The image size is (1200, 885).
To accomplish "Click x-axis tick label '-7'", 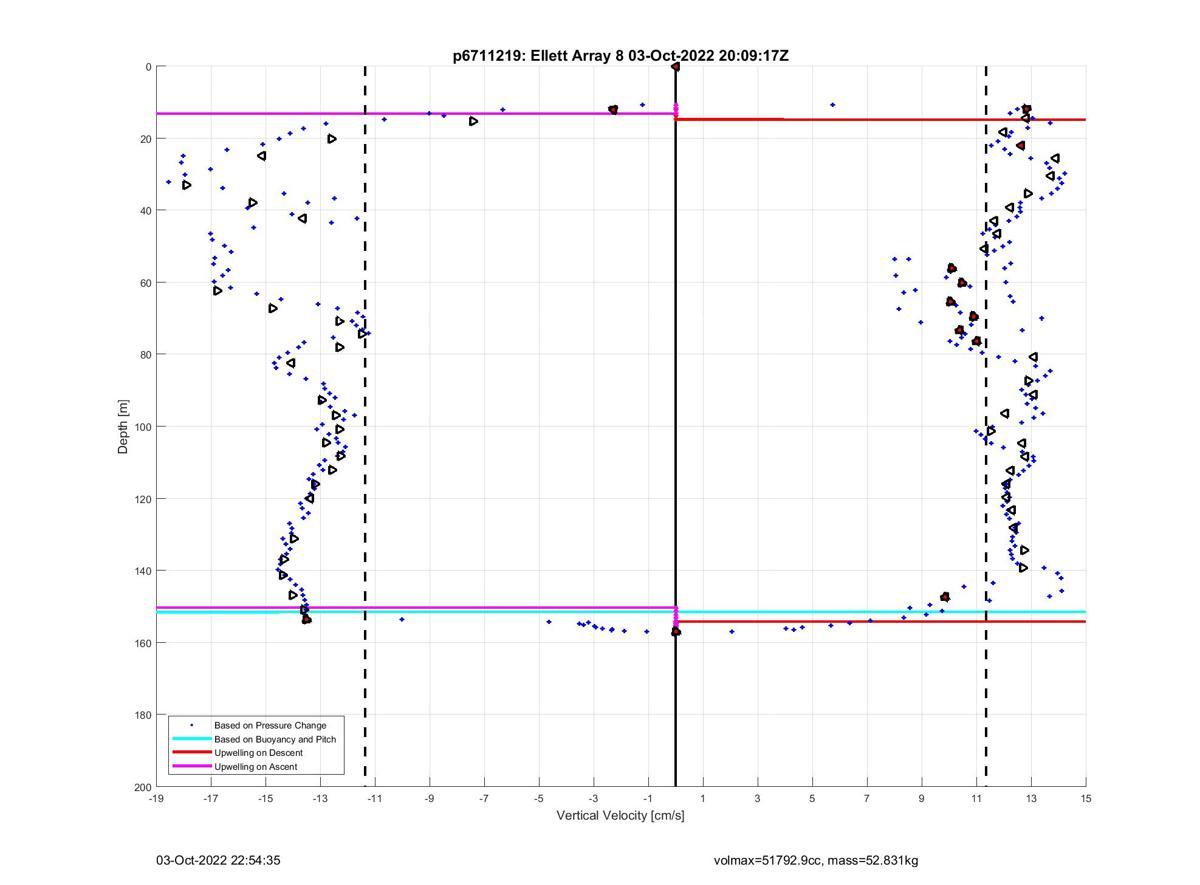I will pyautogui.click(x=484, y=799).
